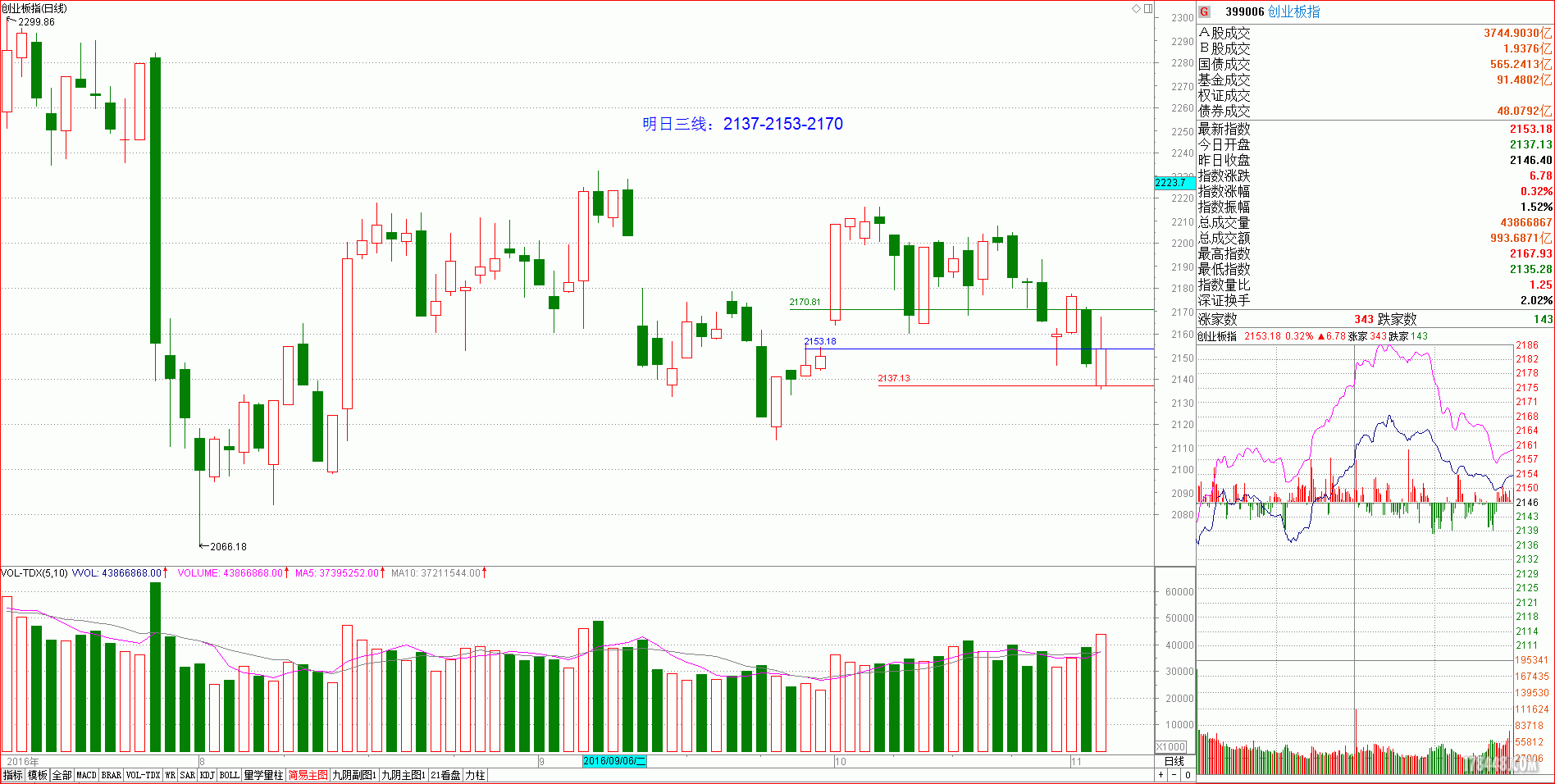Viewport: 1555px width, 784px height.
Task: Click the A股成交 row
Action: [x=1375, y=33]
